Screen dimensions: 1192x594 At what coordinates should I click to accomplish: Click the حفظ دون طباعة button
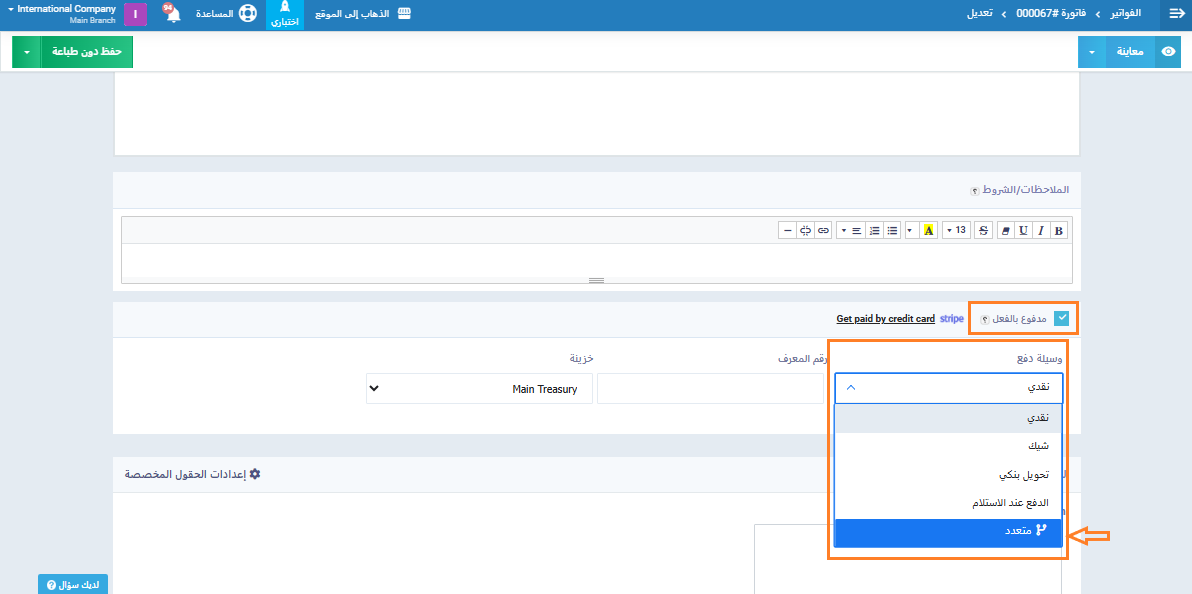point(87,52)
